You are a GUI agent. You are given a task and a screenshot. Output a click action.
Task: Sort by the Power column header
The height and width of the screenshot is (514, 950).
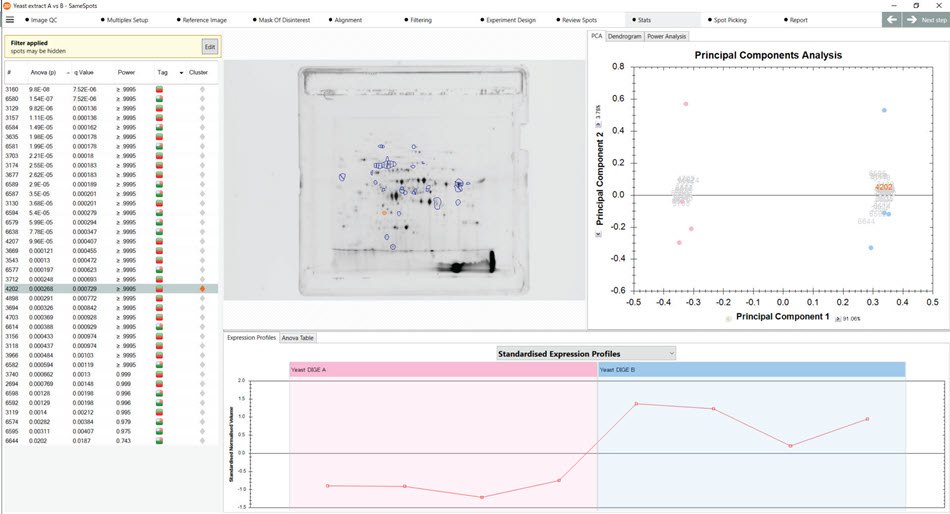point(126,72)
